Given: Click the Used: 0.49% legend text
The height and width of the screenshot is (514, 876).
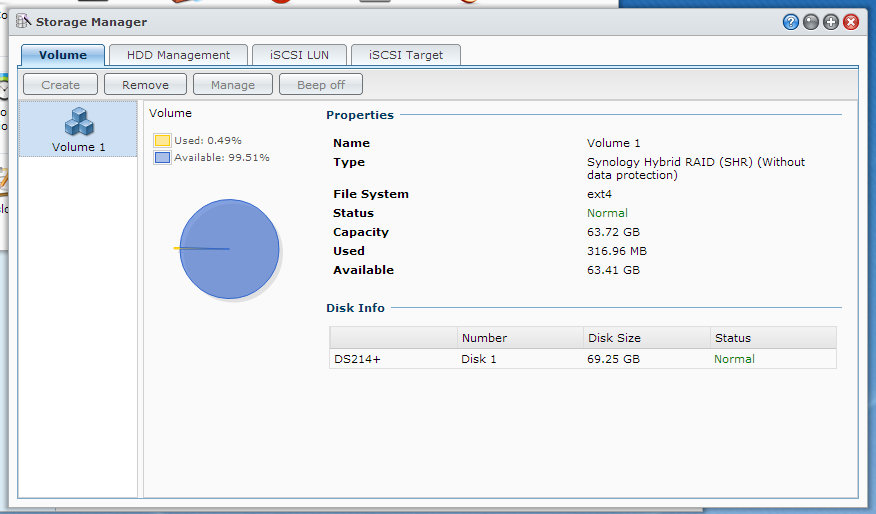Looking at the screenshot, I should 208,140.
